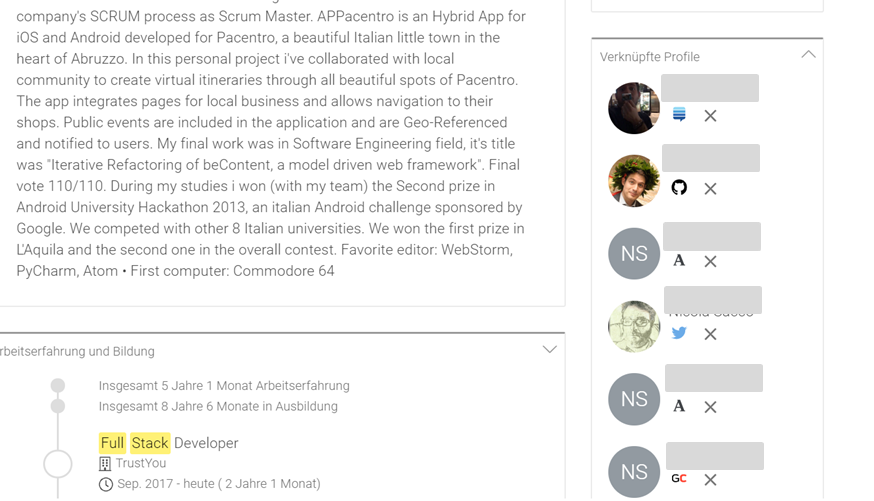The image size is (874, 501).
Task: Select the Twitter profile sketch avatar
Action: (634, 326)
